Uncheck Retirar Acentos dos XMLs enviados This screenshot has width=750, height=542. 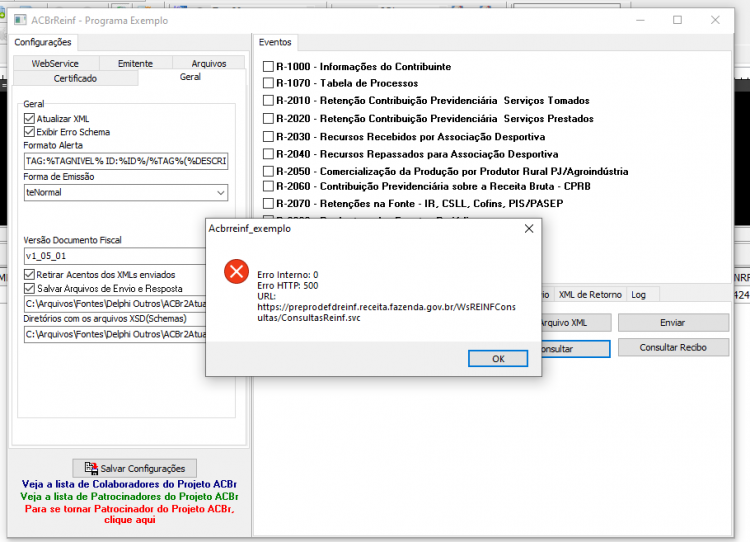click(29, 275)
